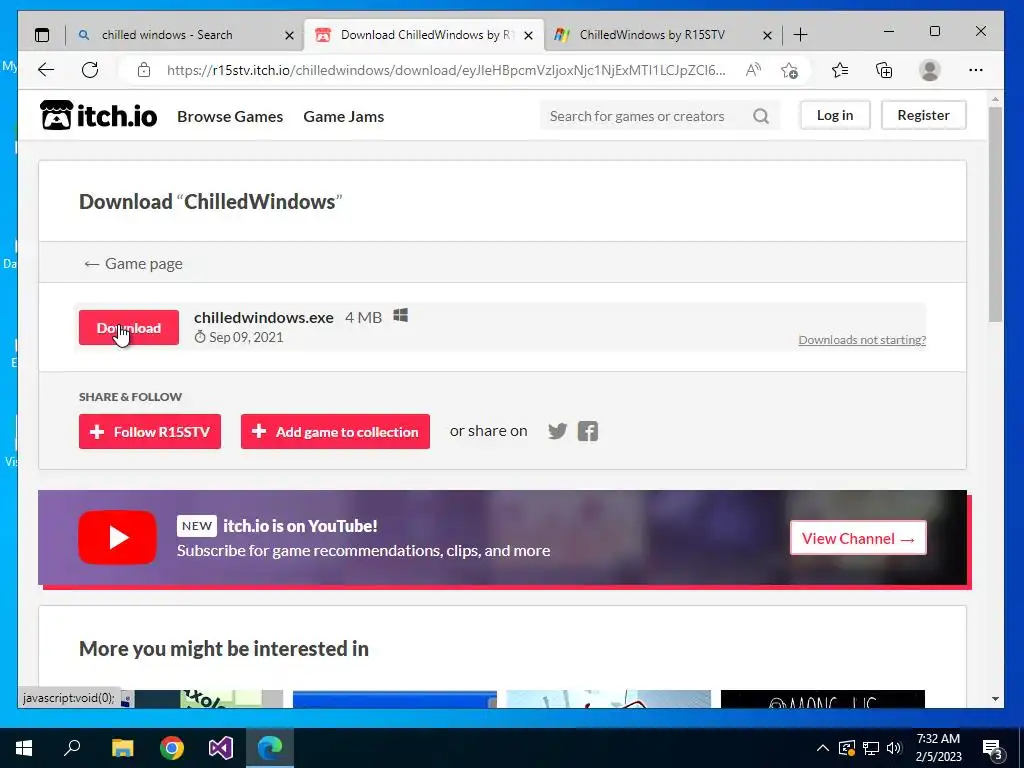Click the chilledwindows.exe file name
The height and width of the screenshot is (768, 1024).
pyautogui.click(x=264, y=317)
